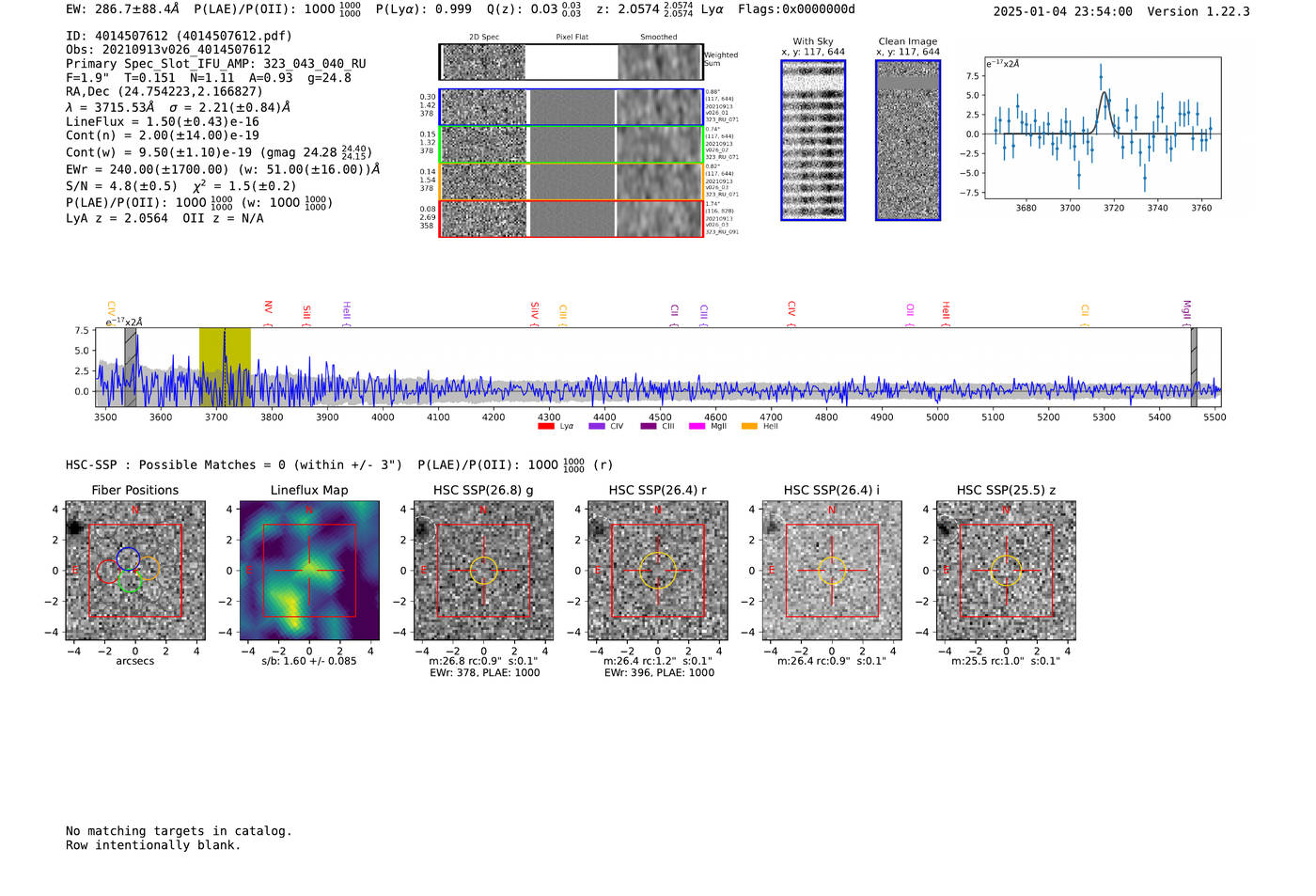1316x896 pixels.
Task: Select the Weighted Sum 2D spectrum cutout
Action: 484,62
